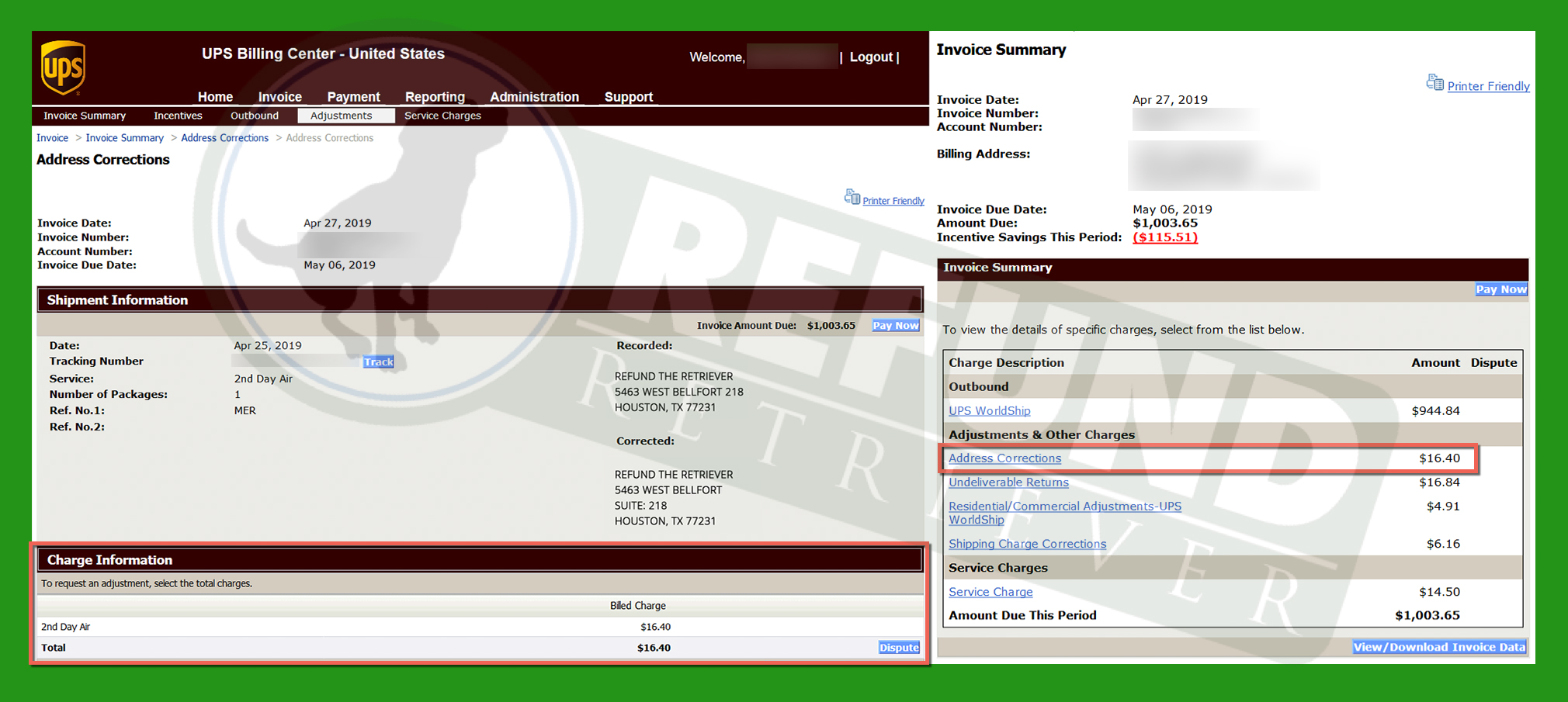
Task: Click Printer Friendly link in Invoice Summary panel
Action: 1488,86
